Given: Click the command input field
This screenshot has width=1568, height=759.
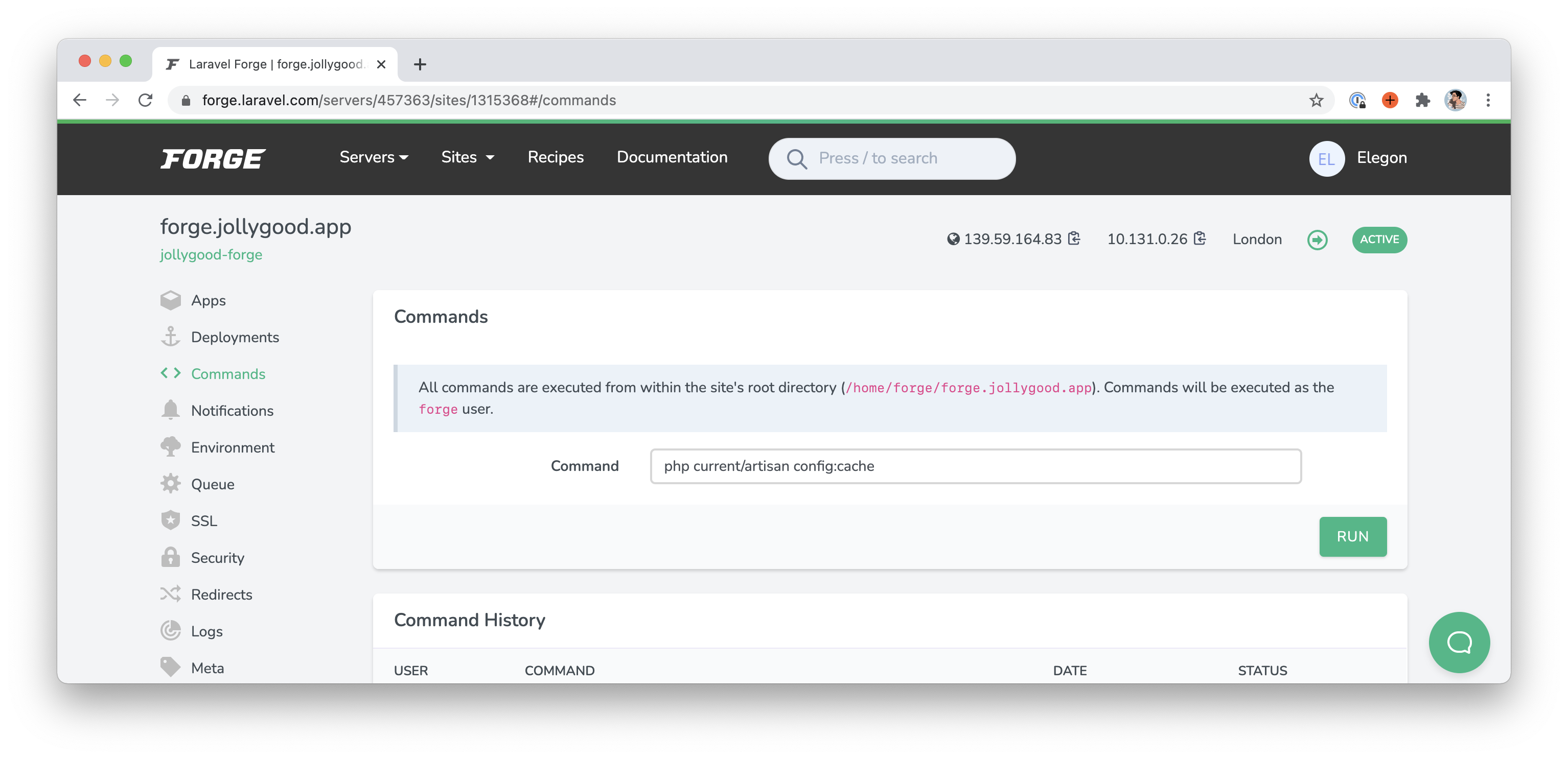Looking at the screenshot, I should 975,465.
